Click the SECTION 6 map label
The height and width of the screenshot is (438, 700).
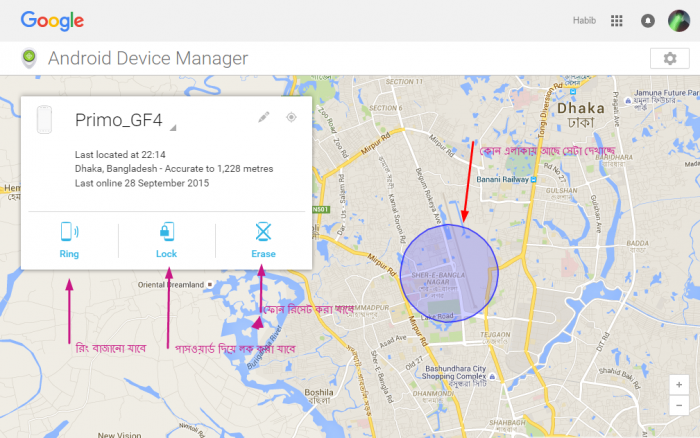pyautogui.click(x=386, y=108)
